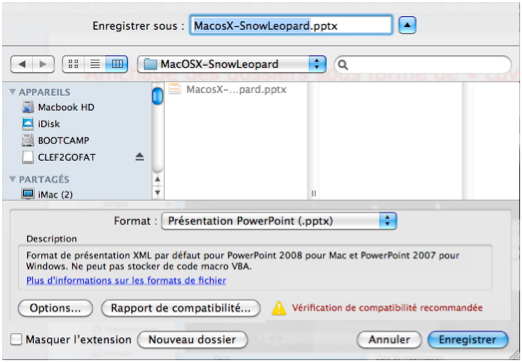Click the sidebar scrollbar thumb
This screenshot has height=362, width=522.
[x=157, y=96]
